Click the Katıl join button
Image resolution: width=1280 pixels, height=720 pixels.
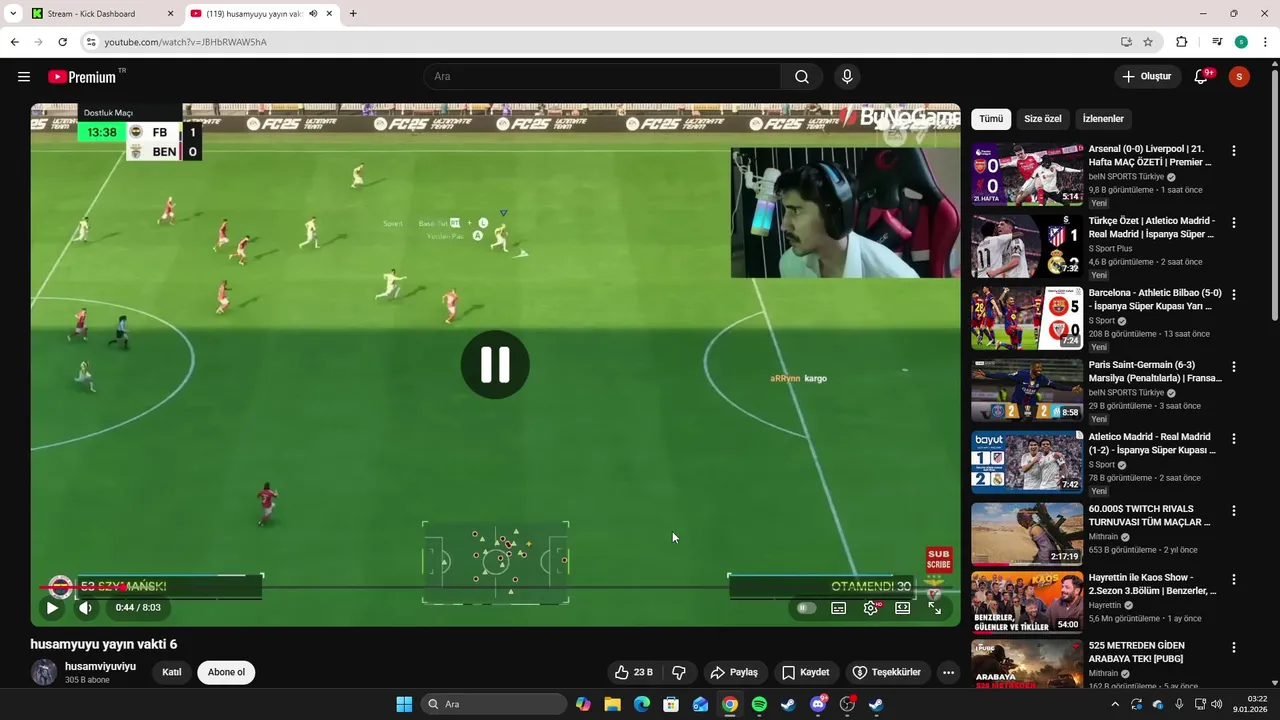[x=172, y=672]
